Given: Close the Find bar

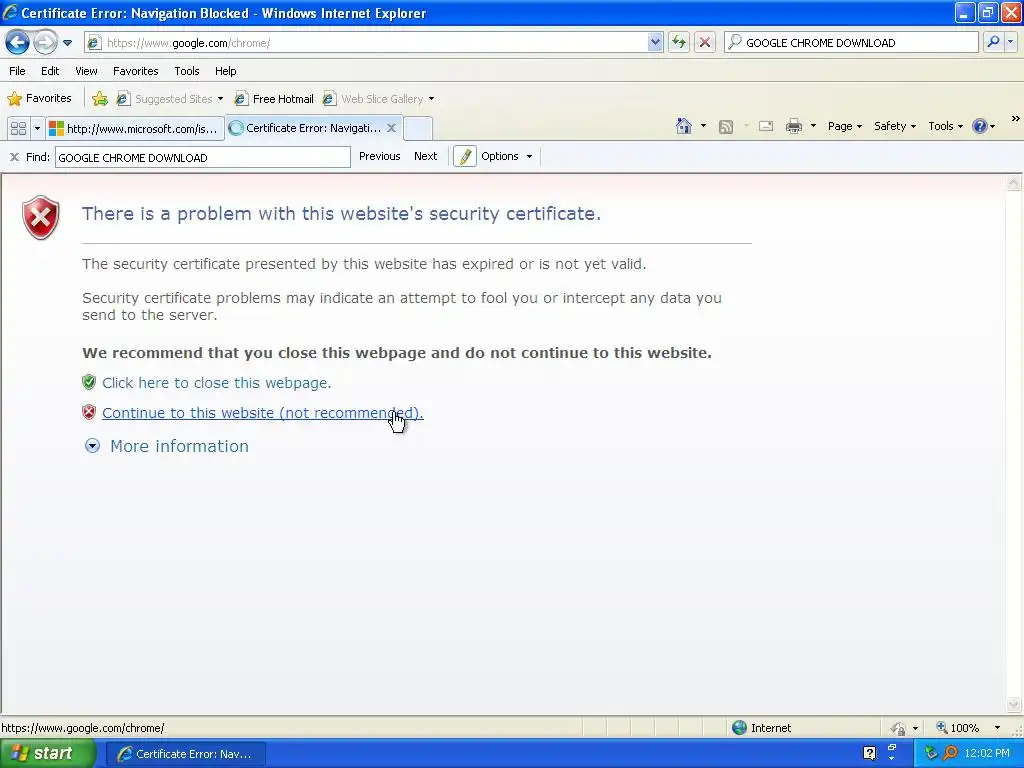Looking at the screenshot, I should point(14,157).
